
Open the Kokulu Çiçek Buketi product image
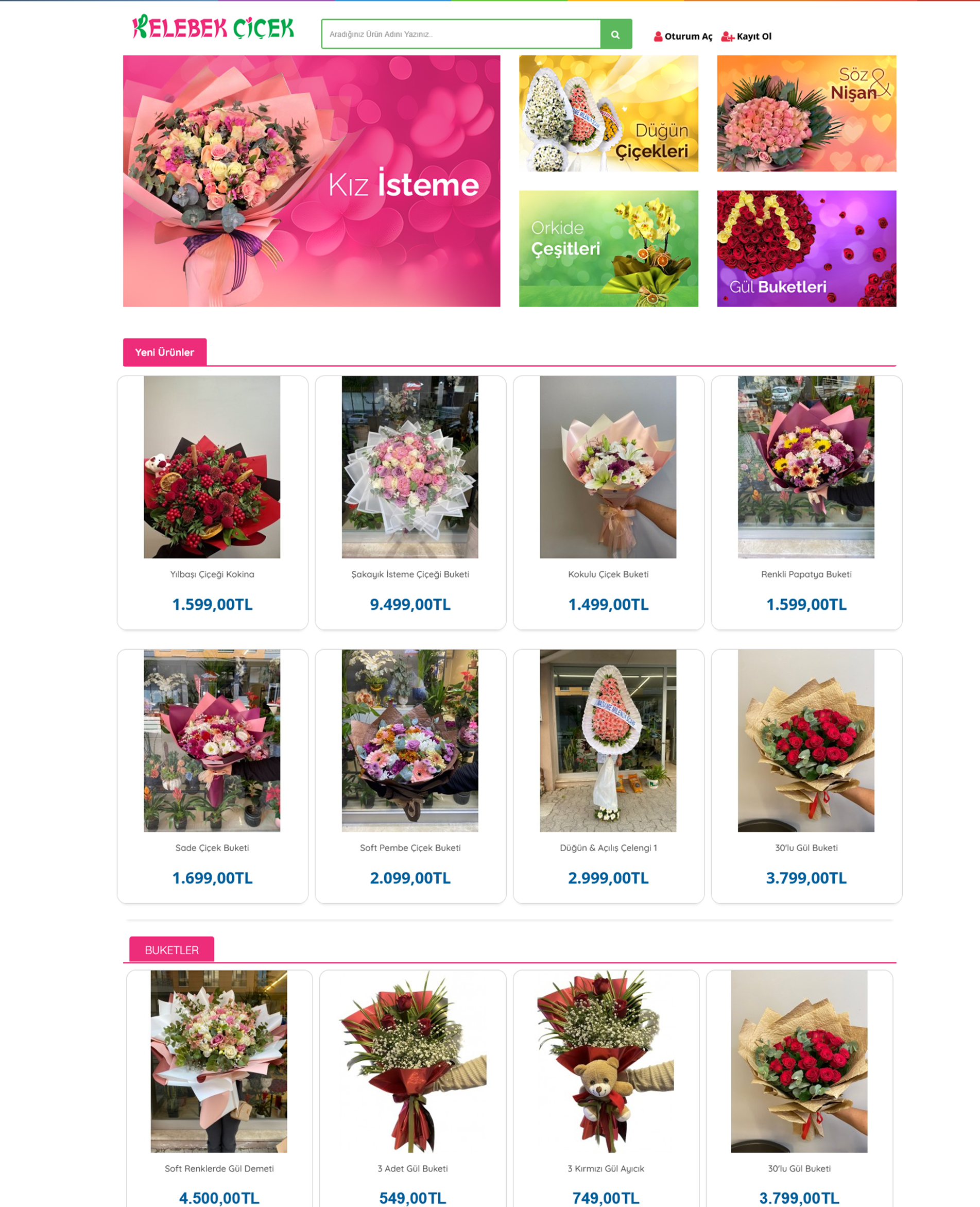click(x=608, y=467)
